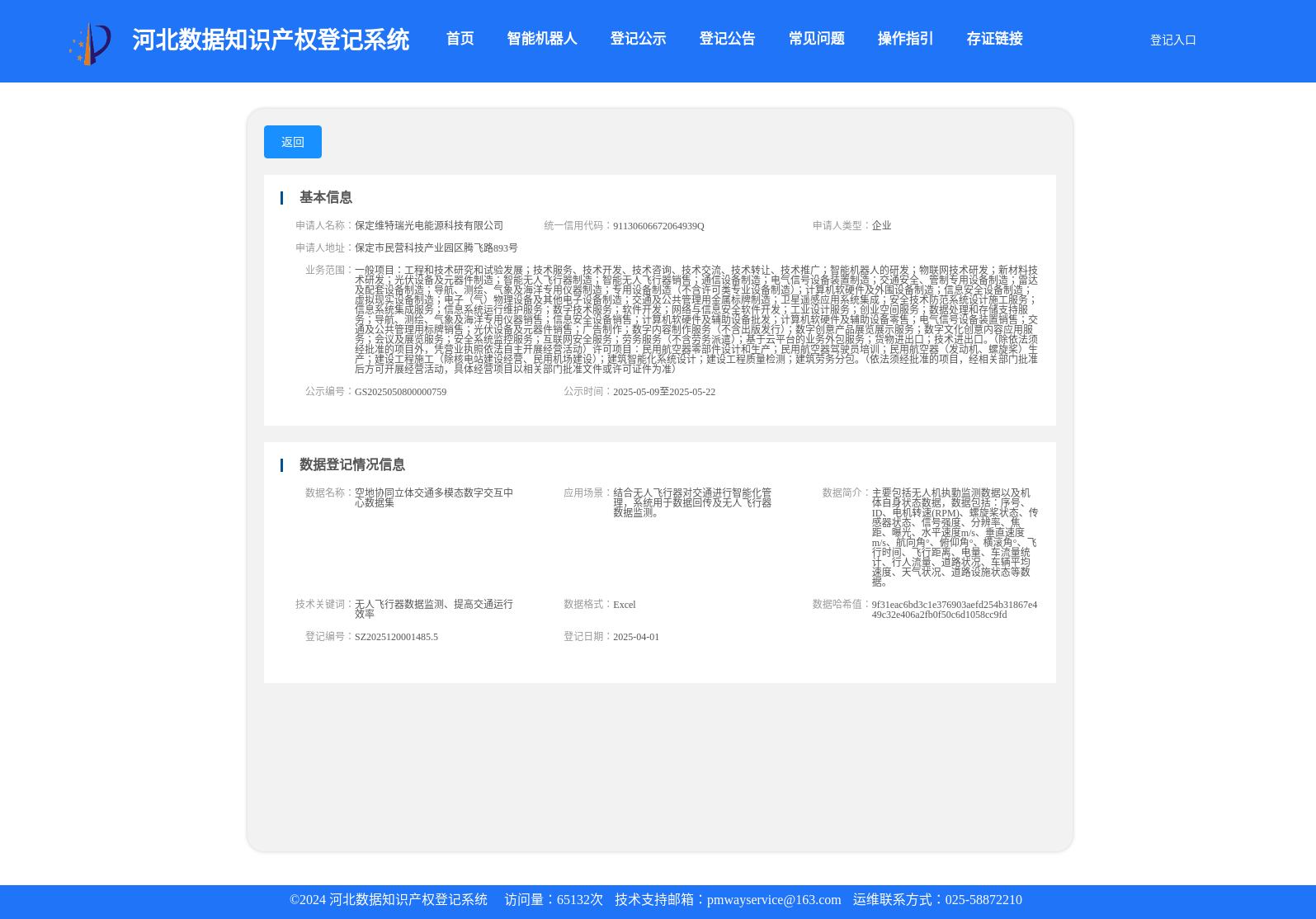This screenshot has width=1316, height=919.
Task: Open the 首页 menu item
Action: 460,39
